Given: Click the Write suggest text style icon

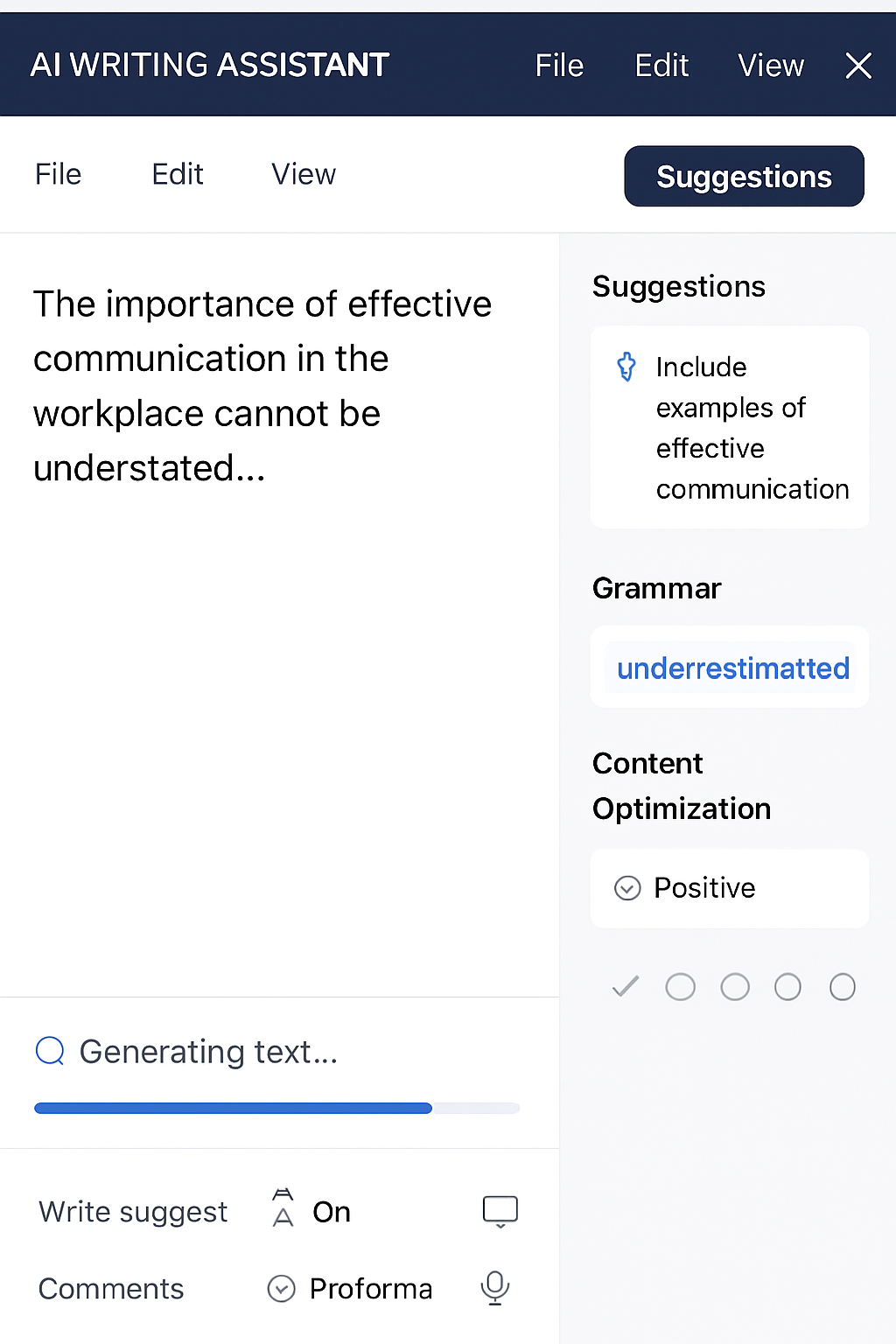Looking at the screenshot, I should 283,1209.
